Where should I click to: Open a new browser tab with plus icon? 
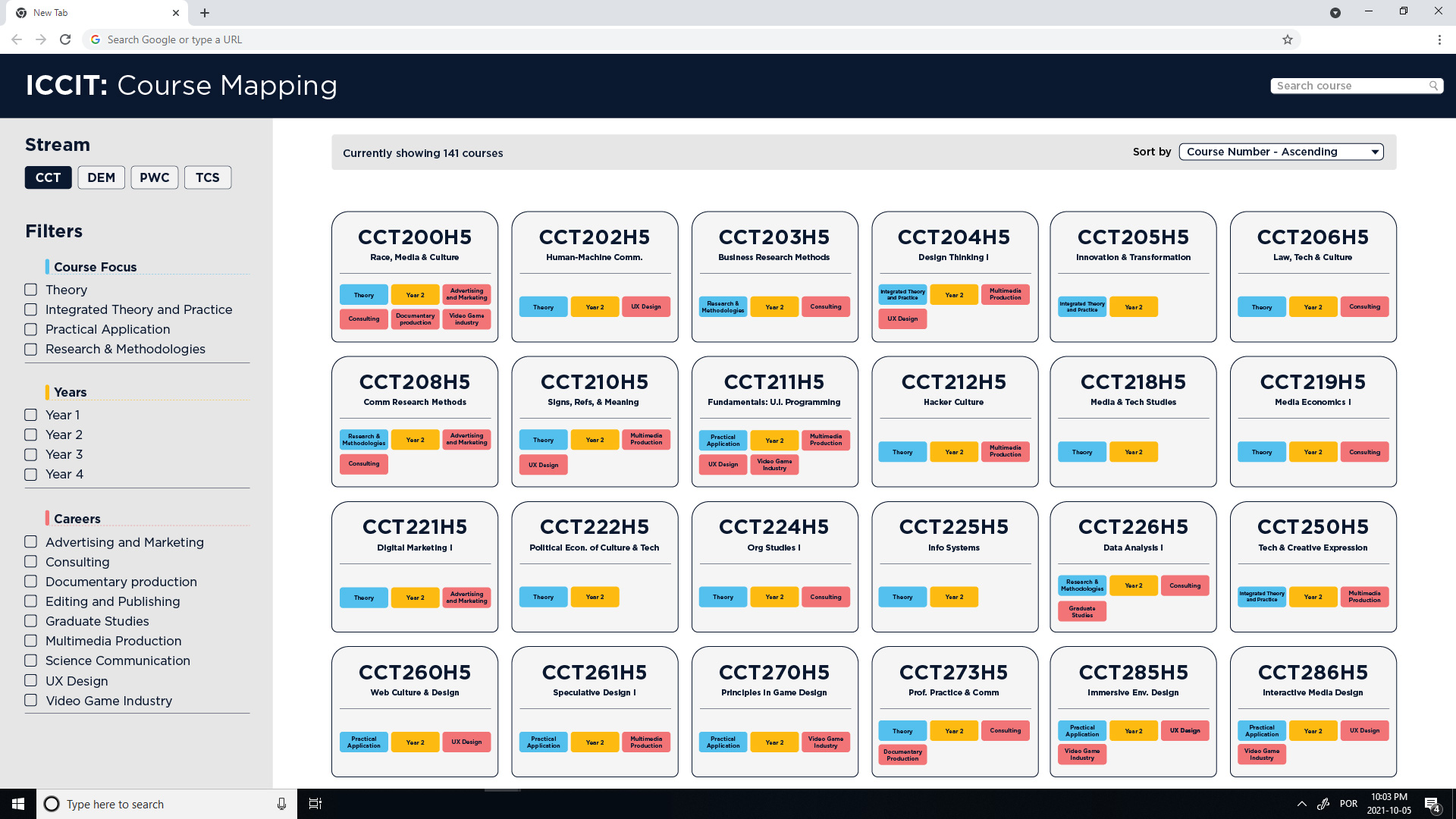[205, 13]
